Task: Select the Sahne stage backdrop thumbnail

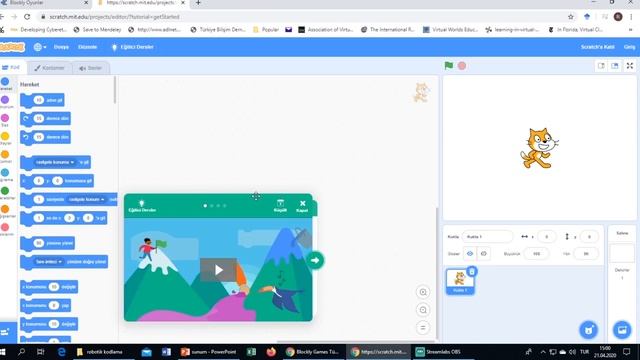Action: point(622,253)
